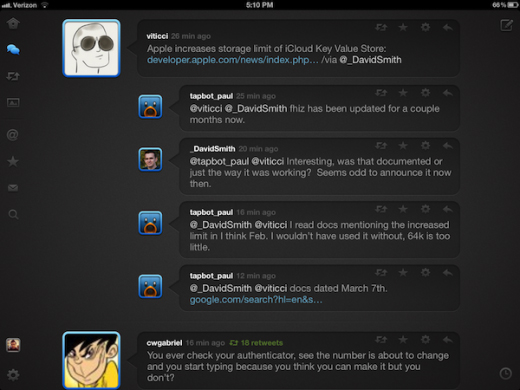Open the search magnifier icon
The height and width of the screenshot is (390, 520).
pos(13,214)
